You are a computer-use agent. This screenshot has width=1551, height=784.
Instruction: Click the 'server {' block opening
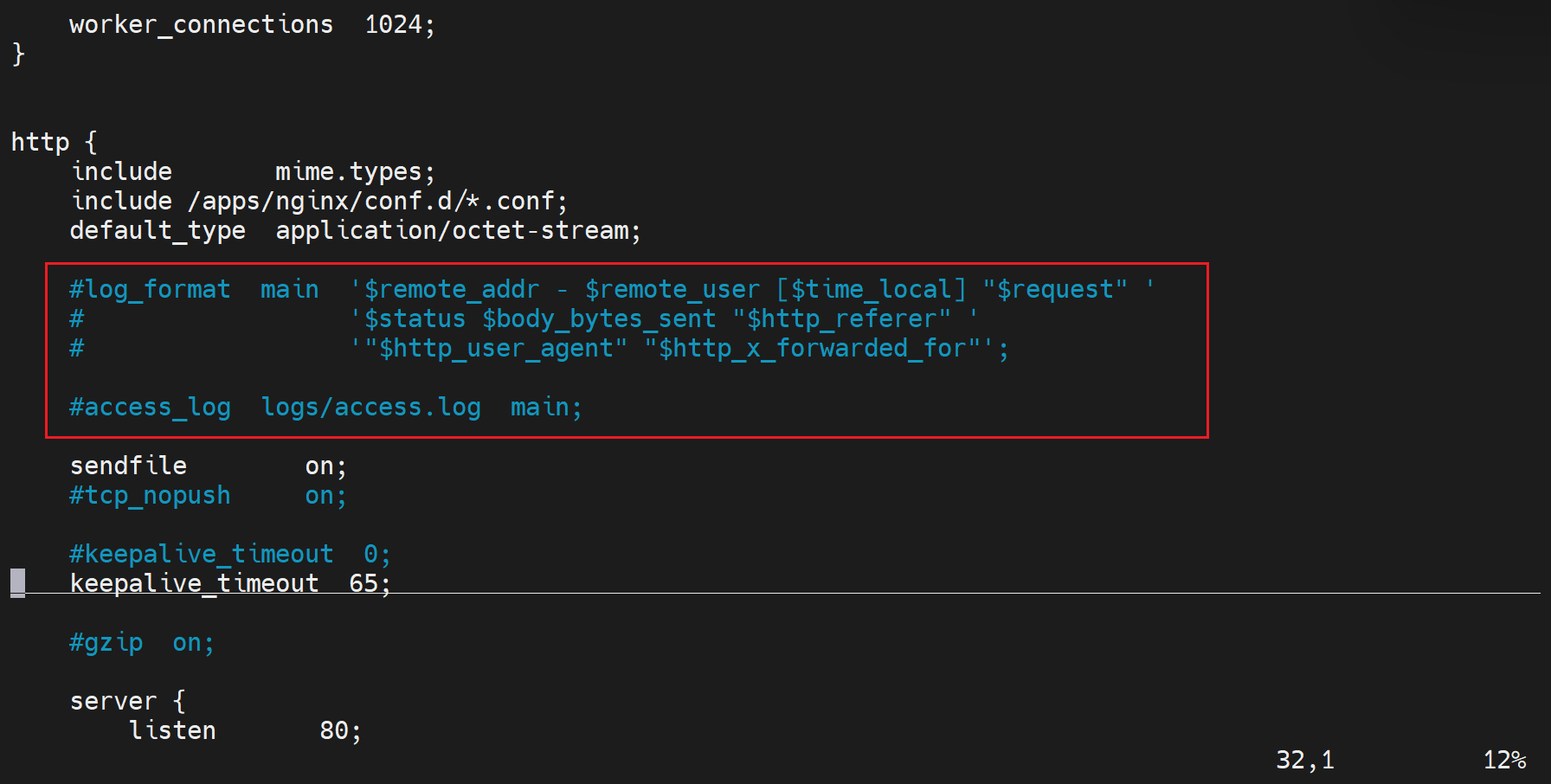pos(127,701)
